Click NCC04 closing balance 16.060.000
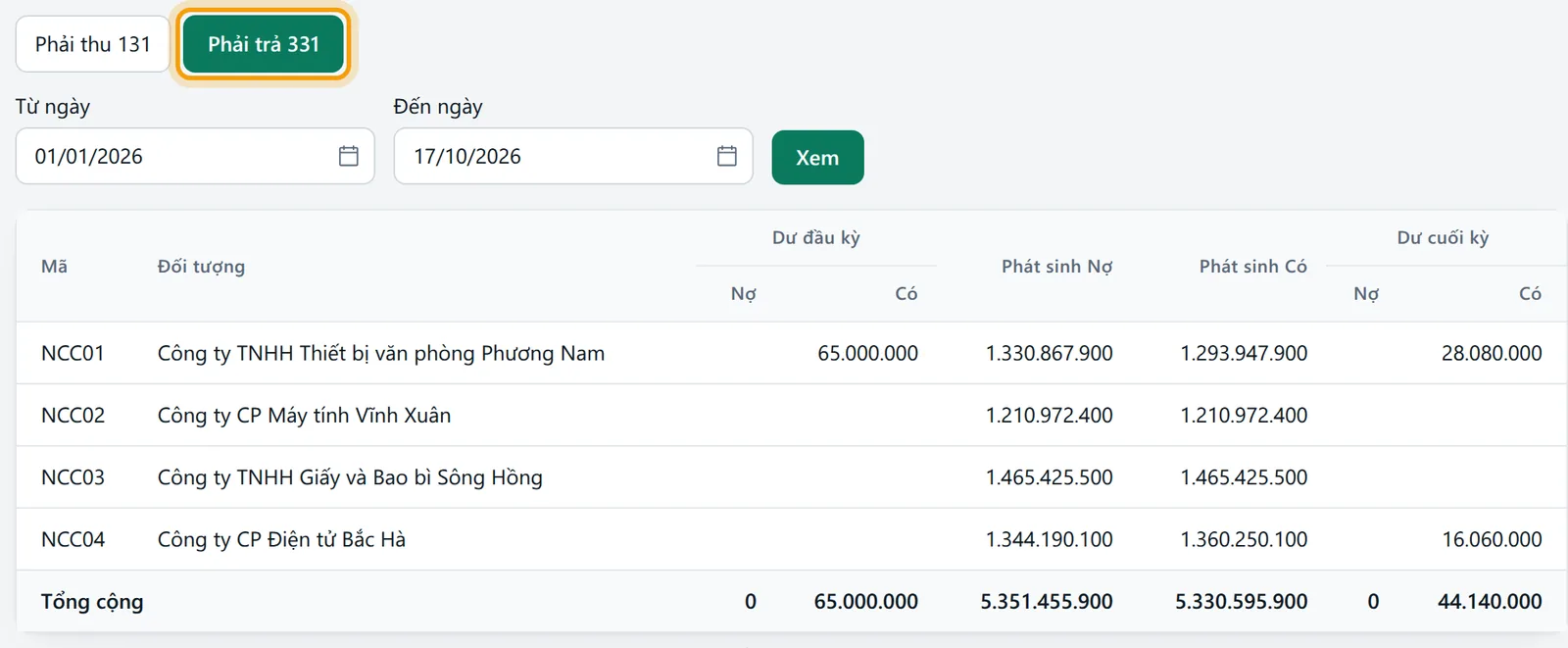1568x648 pixels. point(1492,539)
